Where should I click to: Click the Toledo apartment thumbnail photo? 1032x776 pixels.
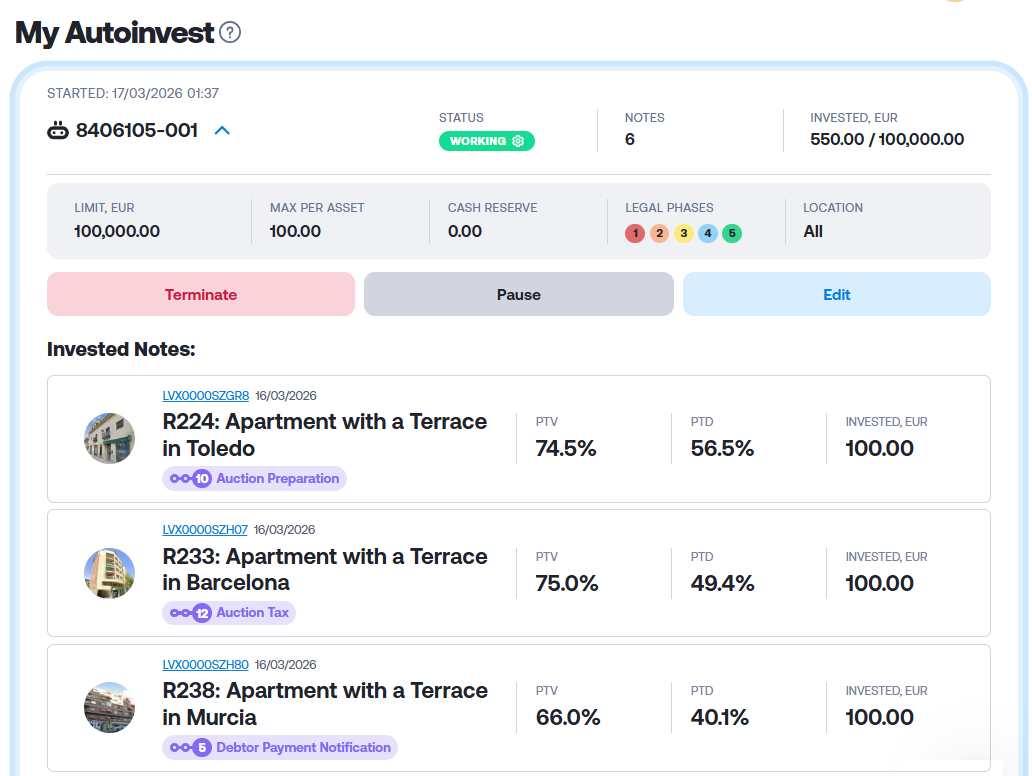pos(109,438)
